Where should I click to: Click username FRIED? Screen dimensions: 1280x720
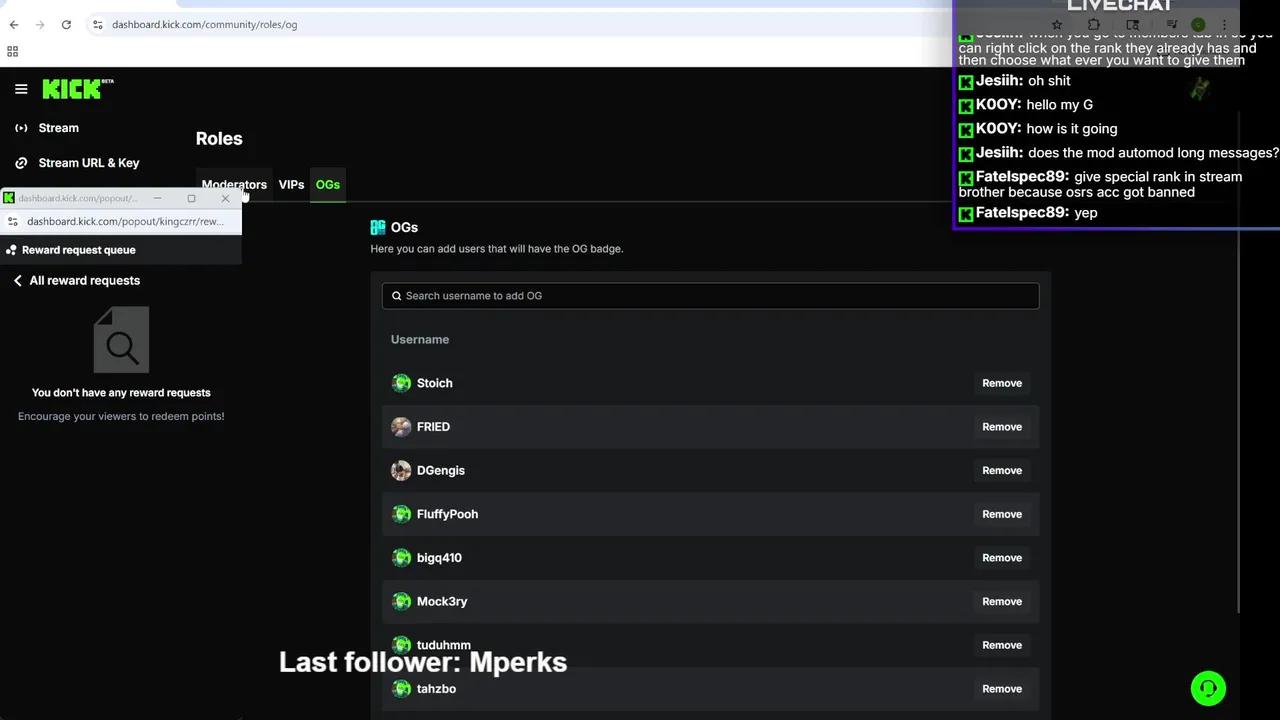point(433,427)
